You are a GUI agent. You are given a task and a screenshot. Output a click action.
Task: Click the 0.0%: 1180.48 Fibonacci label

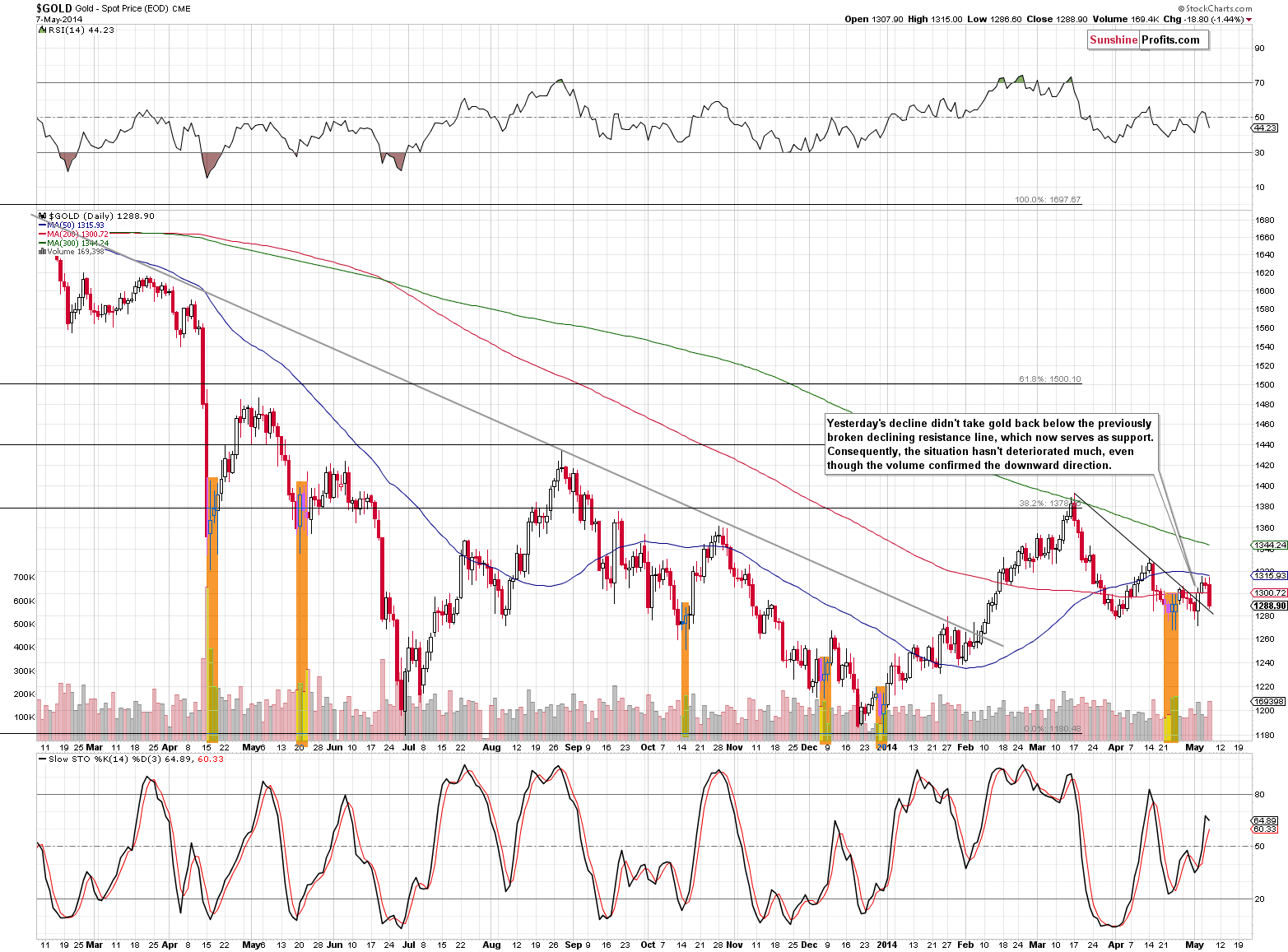click(1053, 729)
